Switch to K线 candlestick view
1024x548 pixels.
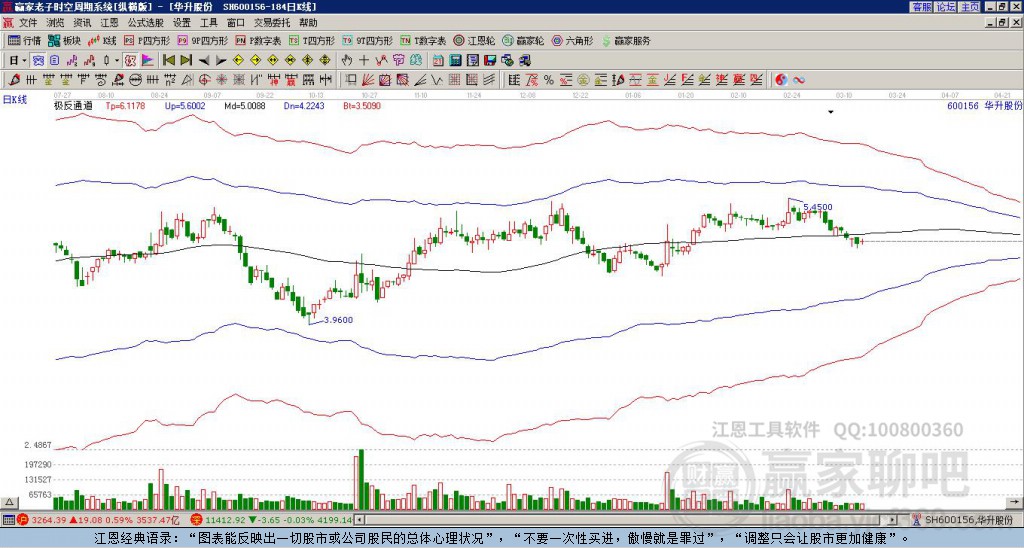pyautogui.click(x=102, y=40)
